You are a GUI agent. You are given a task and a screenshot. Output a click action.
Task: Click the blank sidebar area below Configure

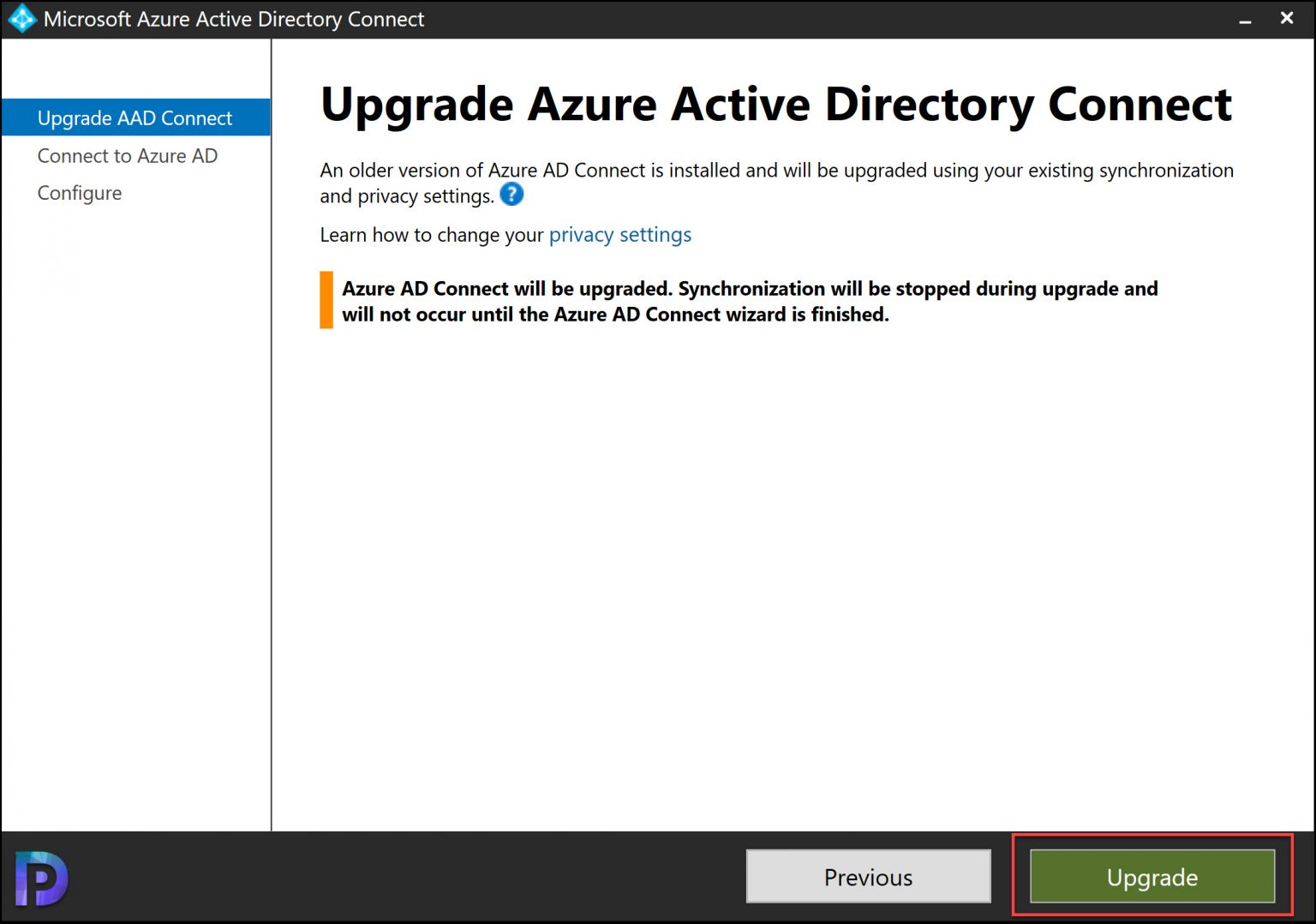136,514
